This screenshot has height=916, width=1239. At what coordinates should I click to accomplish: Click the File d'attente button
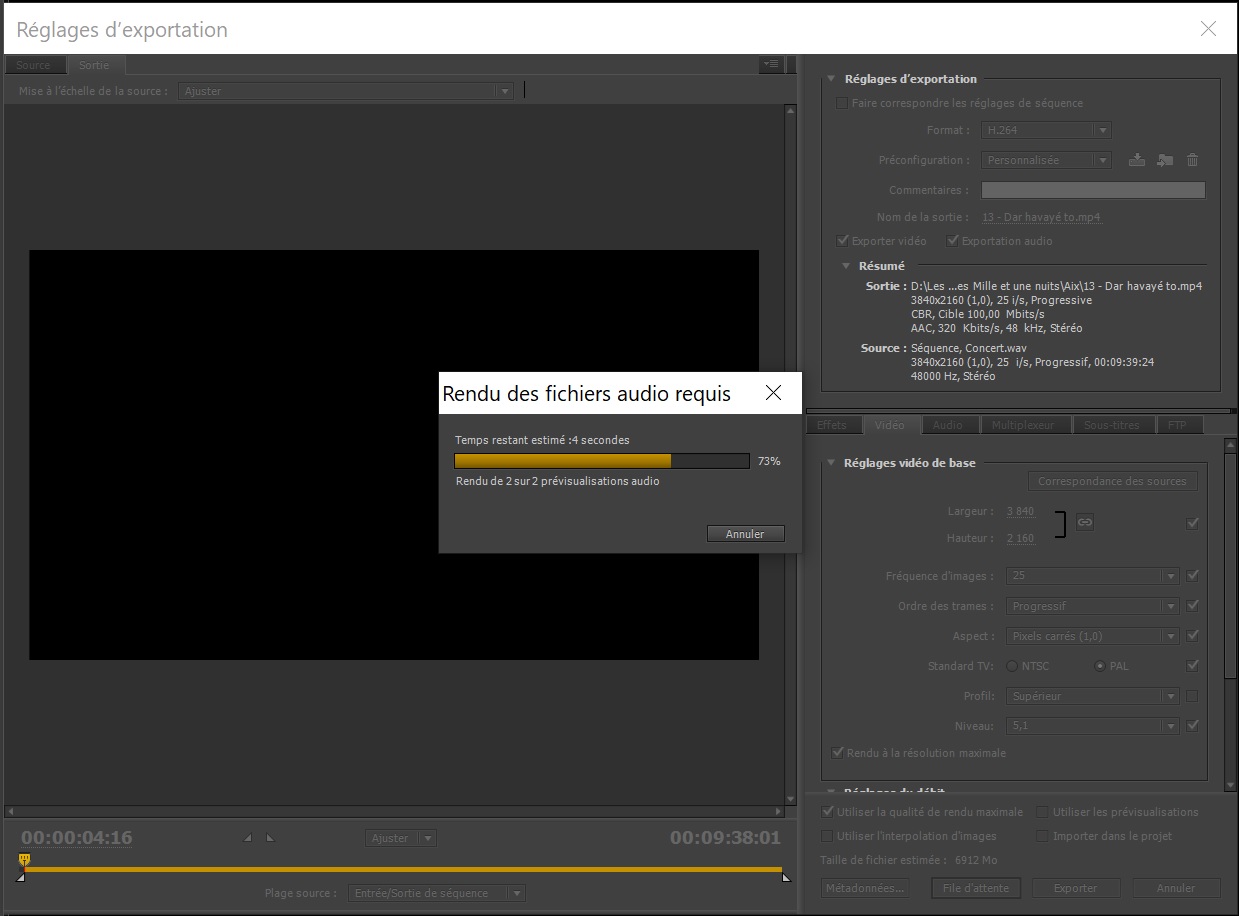coord(976,888)
